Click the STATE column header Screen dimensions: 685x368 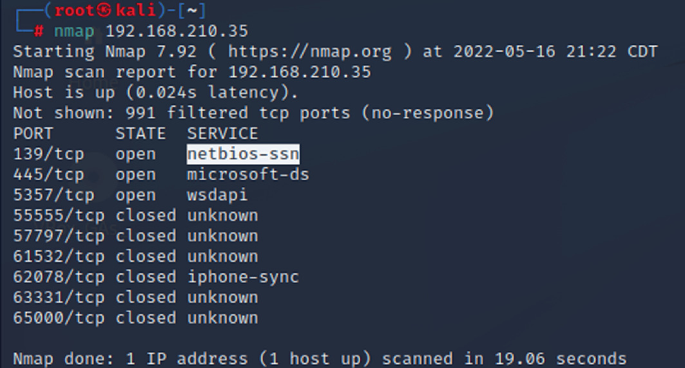point(141,133)
